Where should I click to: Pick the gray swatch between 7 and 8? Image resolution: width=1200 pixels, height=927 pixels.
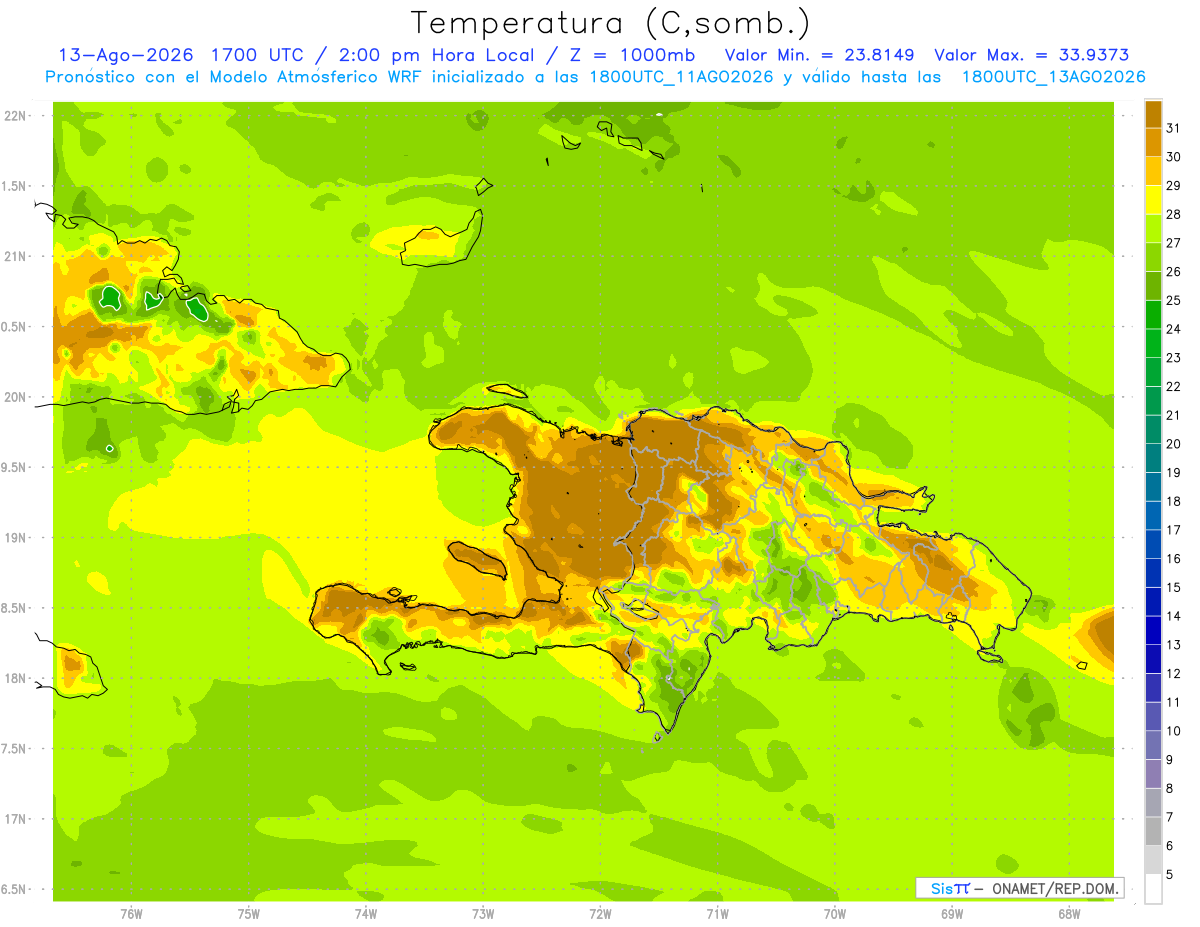pyautogui.click(x=1153, y=803)
